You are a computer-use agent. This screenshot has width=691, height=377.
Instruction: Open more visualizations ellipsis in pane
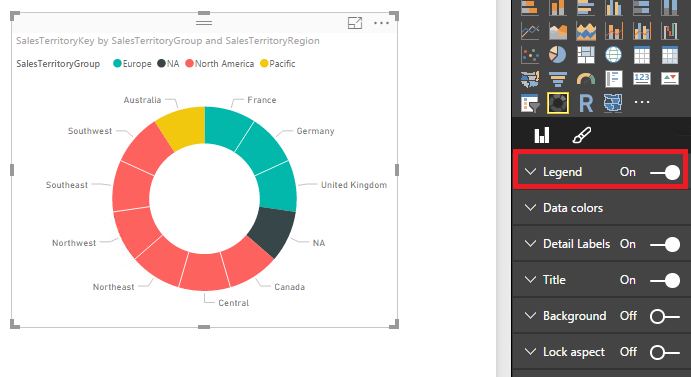[642, 102]
